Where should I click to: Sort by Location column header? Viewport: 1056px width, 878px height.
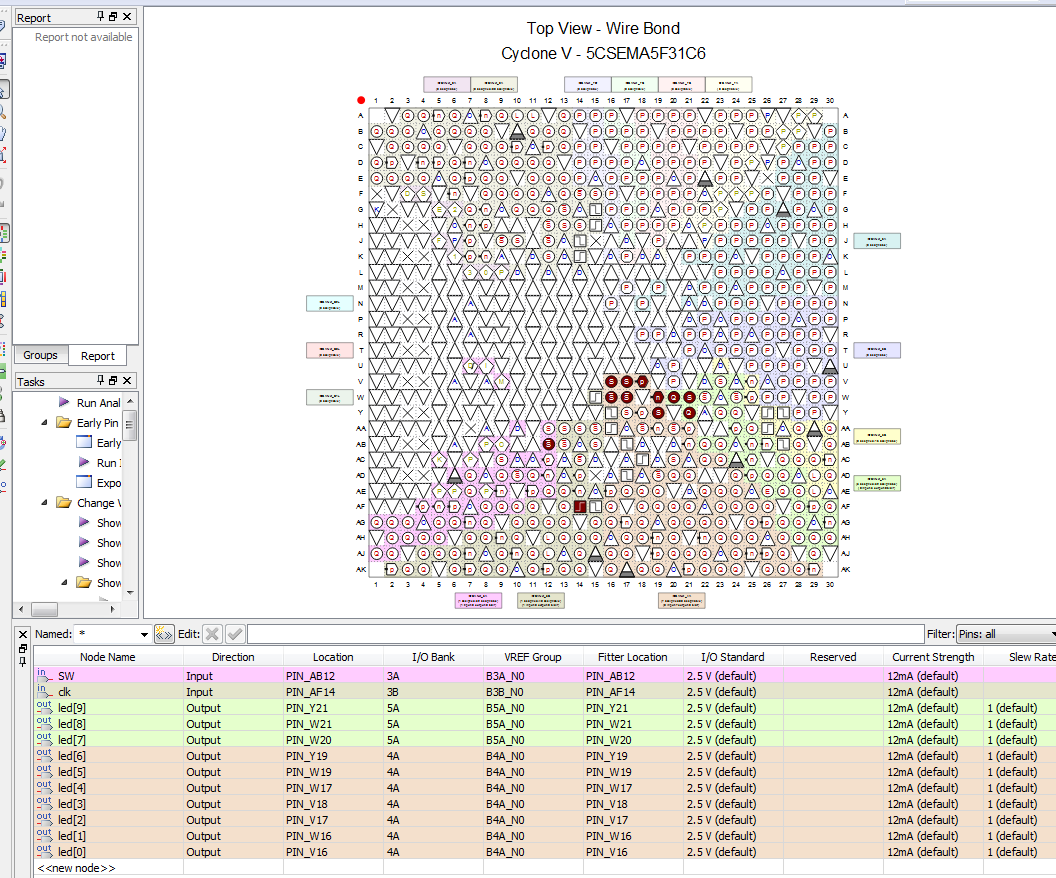click(x=333, y=656)
